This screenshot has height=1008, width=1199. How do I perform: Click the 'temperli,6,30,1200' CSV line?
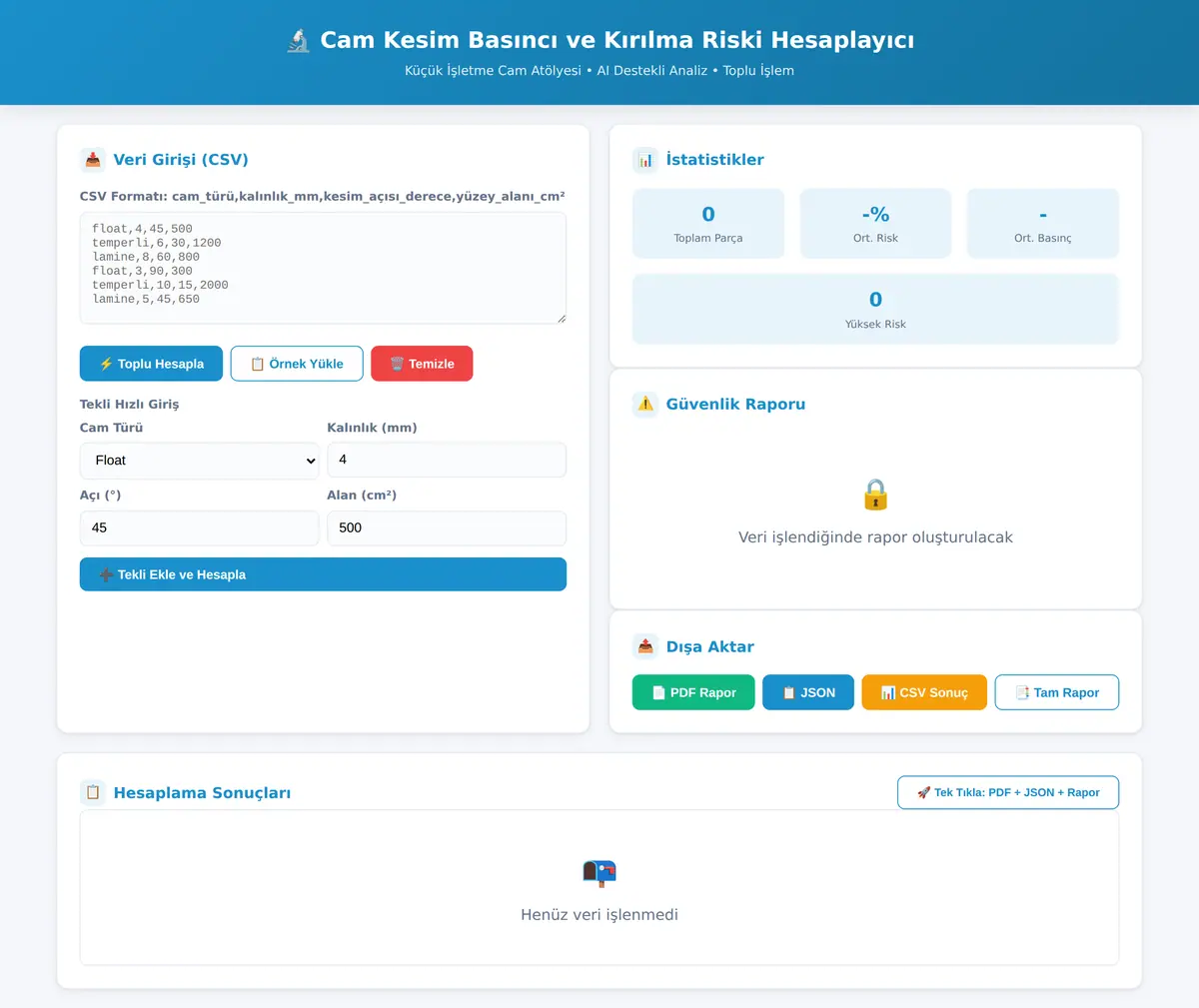[x=157, y=243]
